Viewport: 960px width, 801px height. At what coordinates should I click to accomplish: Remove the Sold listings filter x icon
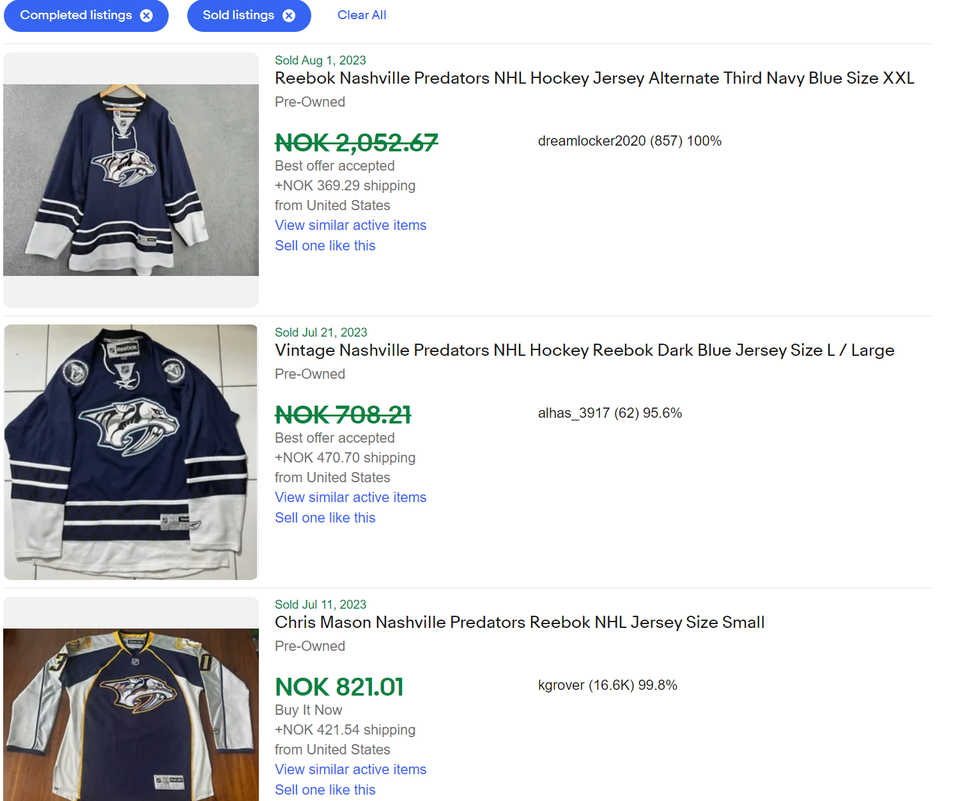pos(289,15)
